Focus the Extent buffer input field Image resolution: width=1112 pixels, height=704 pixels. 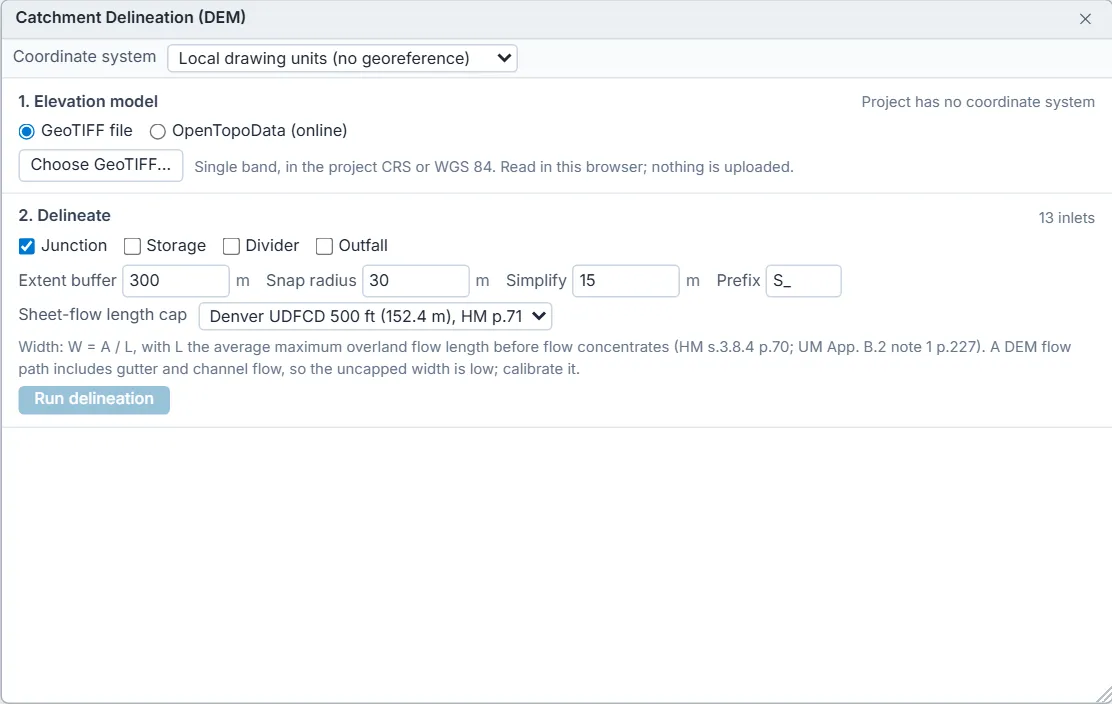click(176, 281)
